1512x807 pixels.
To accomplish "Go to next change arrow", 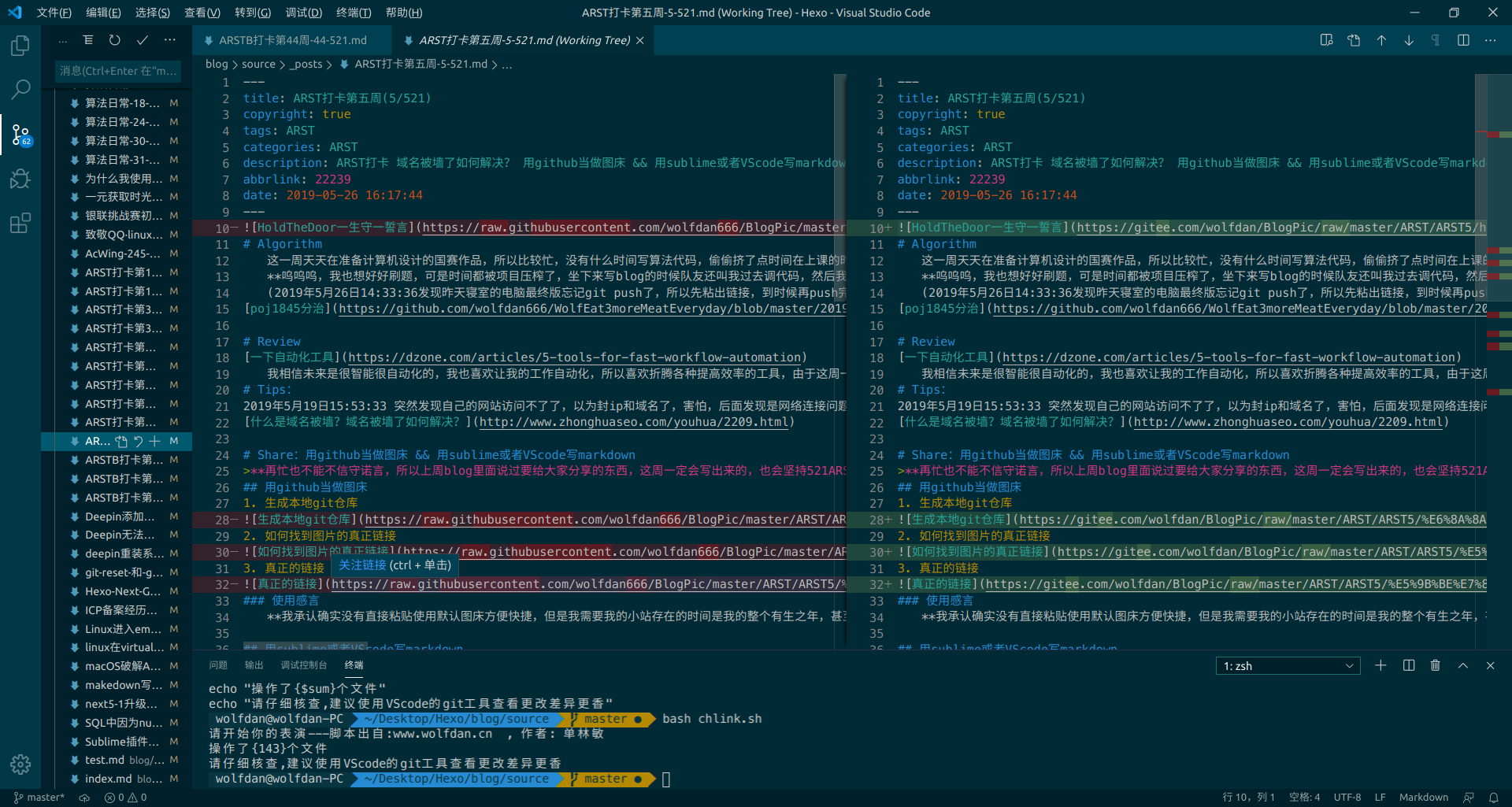I will coord(1409,40).
